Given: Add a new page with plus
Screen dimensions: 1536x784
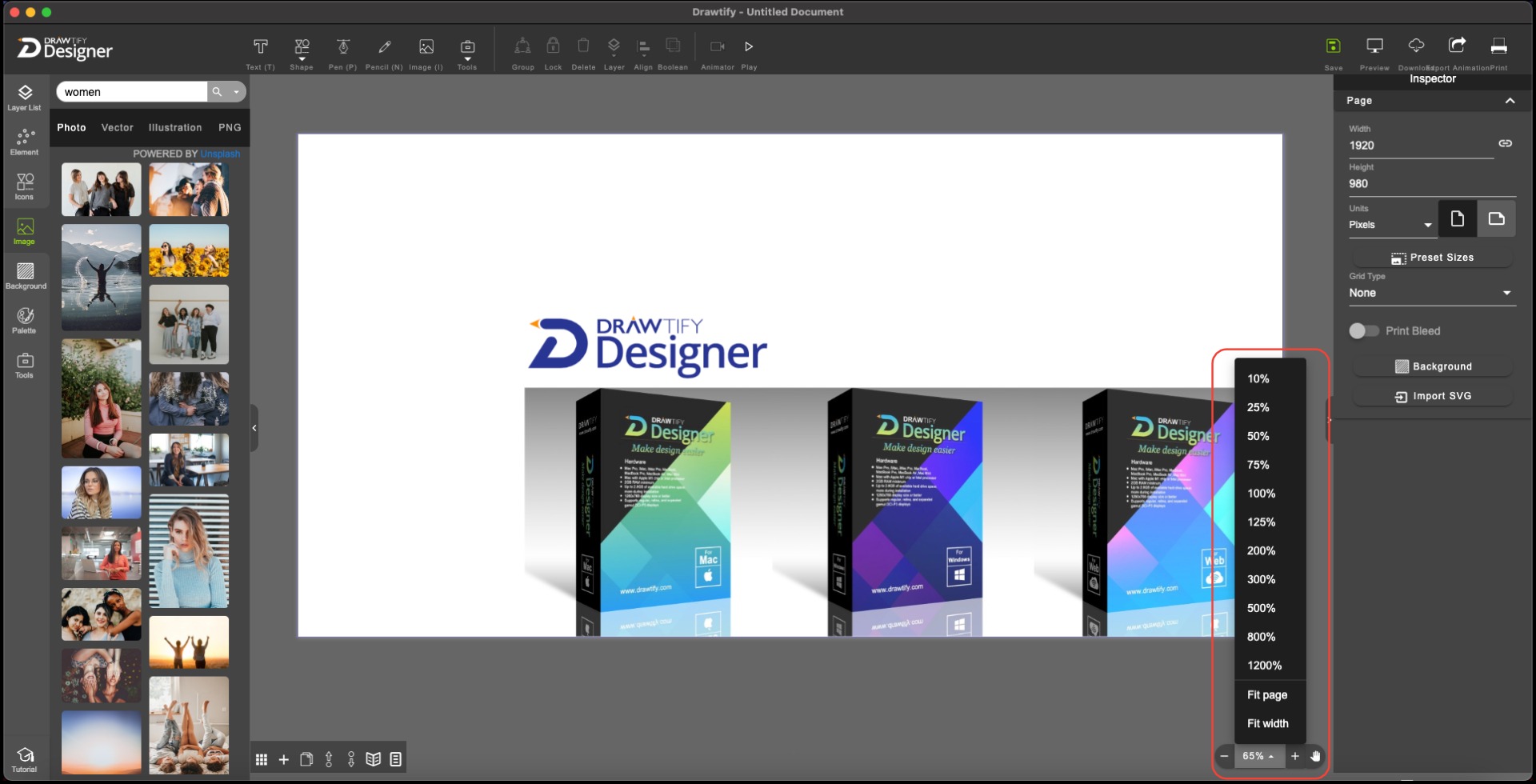Looking at the screenshot, I should (283, 759).
